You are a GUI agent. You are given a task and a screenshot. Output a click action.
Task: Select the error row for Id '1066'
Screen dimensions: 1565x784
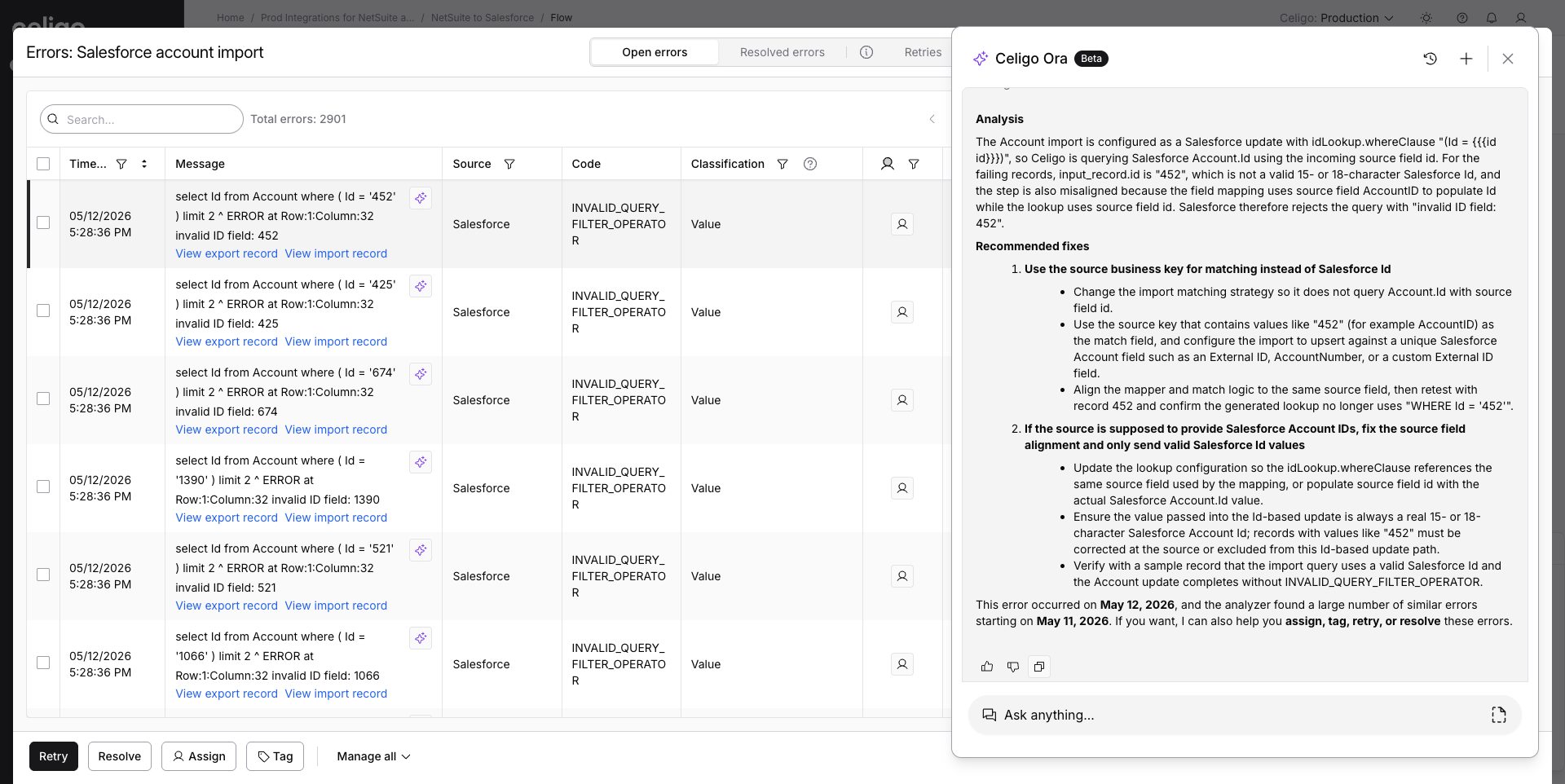pos(43,663)
